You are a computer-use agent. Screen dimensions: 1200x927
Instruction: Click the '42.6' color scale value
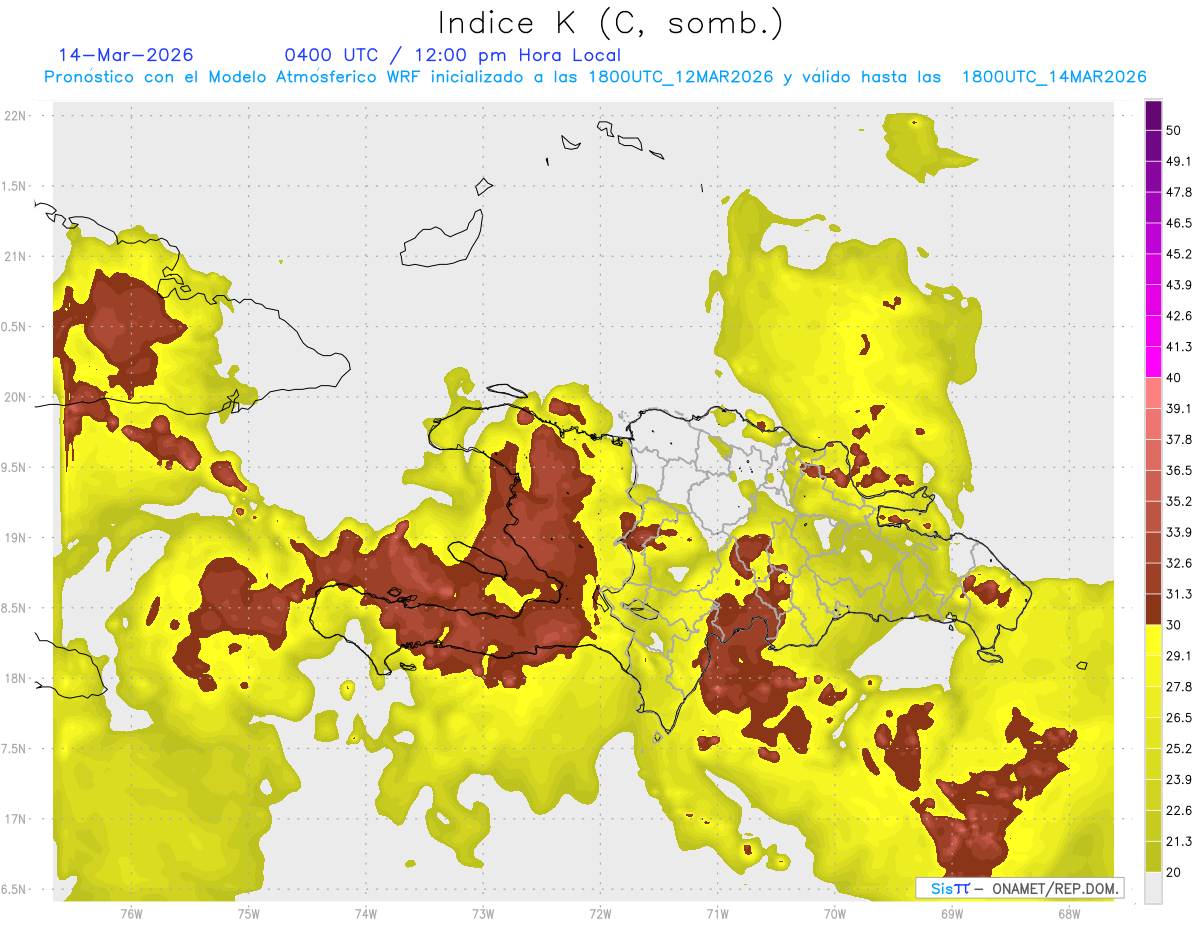(x=1179, y=316)
